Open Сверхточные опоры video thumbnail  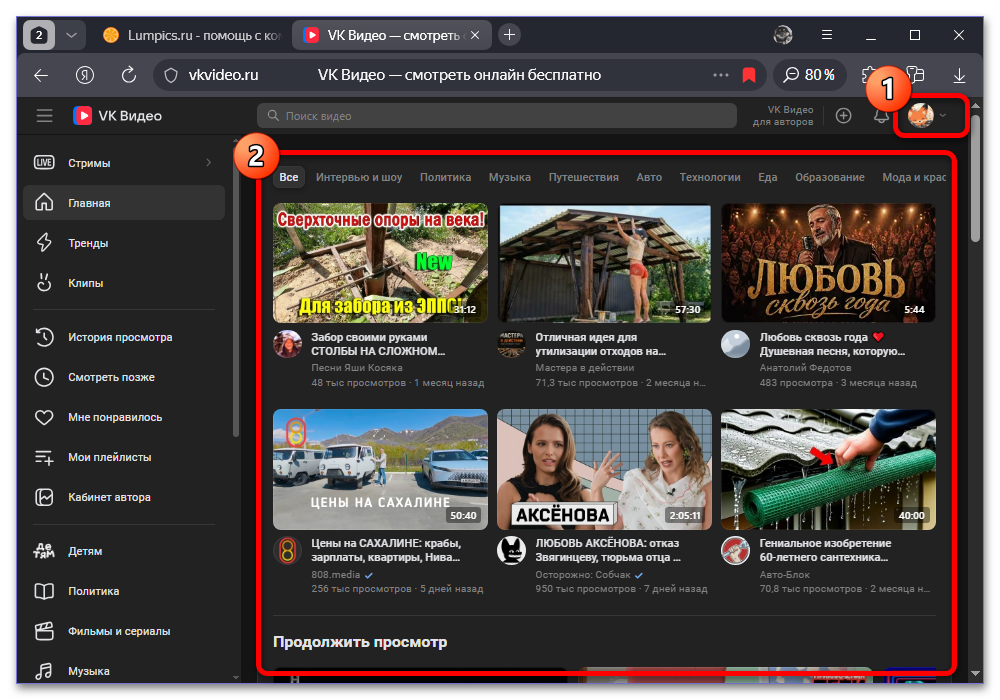(380, 263)
